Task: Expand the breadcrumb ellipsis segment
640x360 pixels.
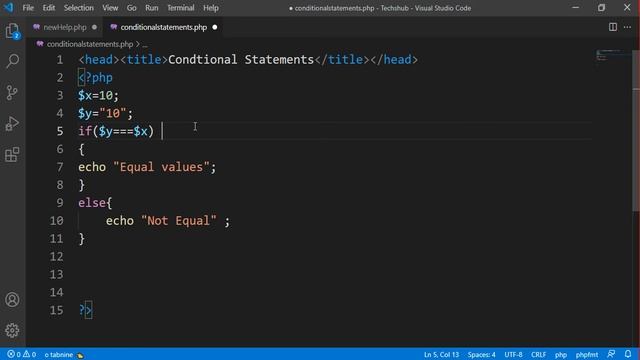Action: (145, 44)
